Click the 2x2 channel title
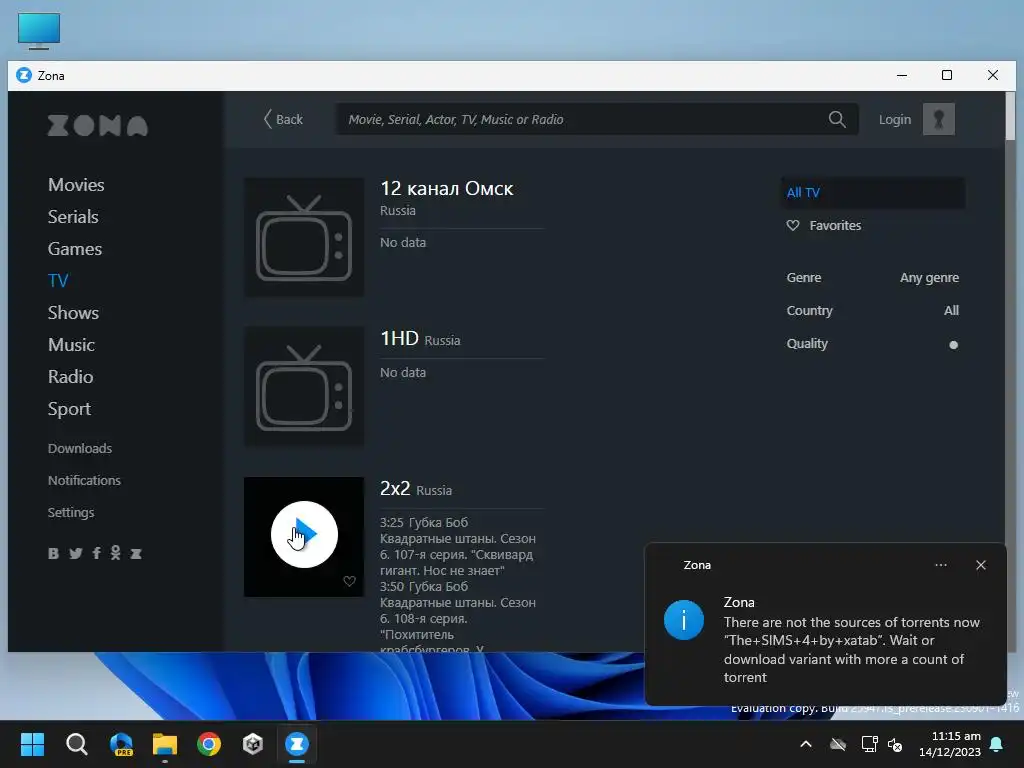 pyautogui.click(x=395, y=488)
